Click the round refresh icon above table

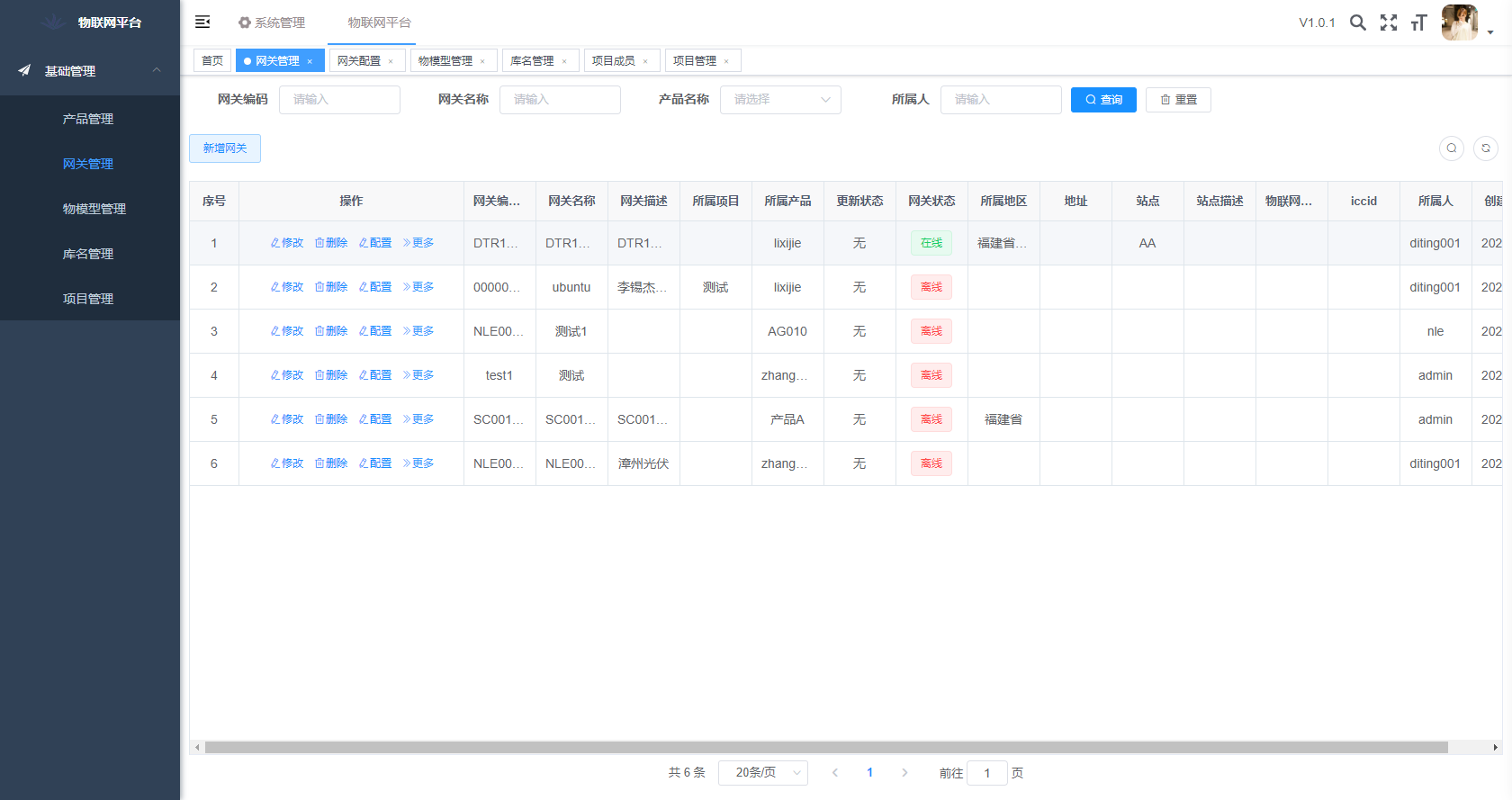[1486, 148]
